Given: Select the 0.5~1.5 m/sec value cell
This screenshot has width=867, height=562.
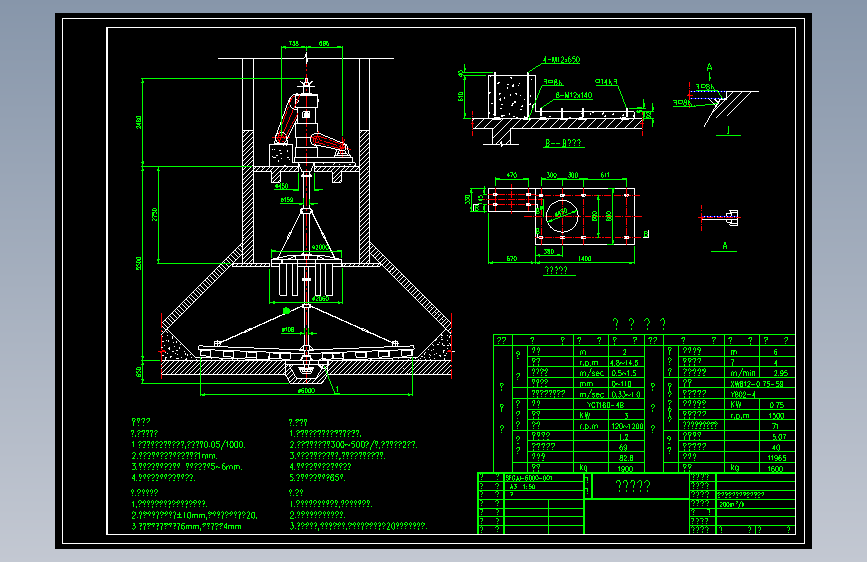Looking at the screenshot, I should pyautogui.click(x=624, y=373).
